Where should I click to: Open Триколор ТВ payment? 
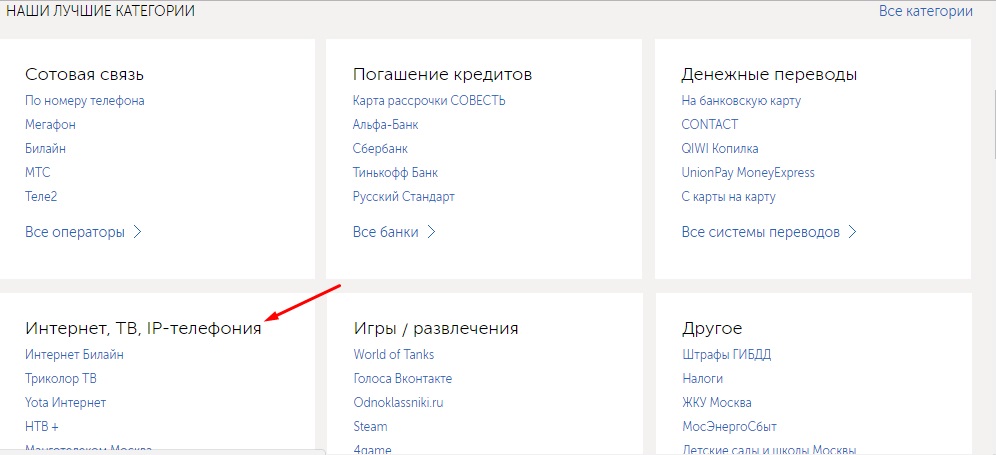click(x=61, y=378)
